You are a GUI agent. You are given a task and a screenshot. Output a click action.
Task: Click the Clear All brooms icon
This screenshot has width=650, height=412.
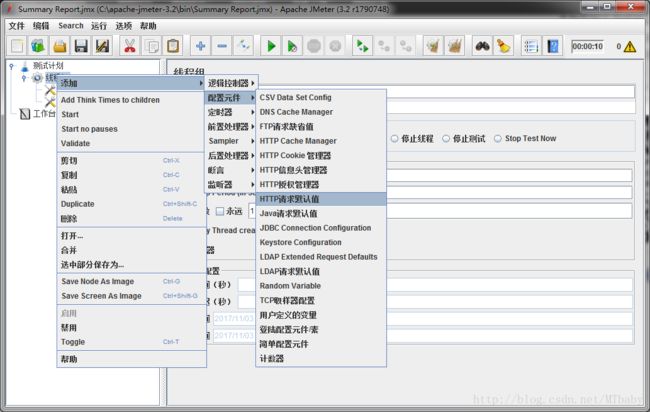click(x=454, y=46)
